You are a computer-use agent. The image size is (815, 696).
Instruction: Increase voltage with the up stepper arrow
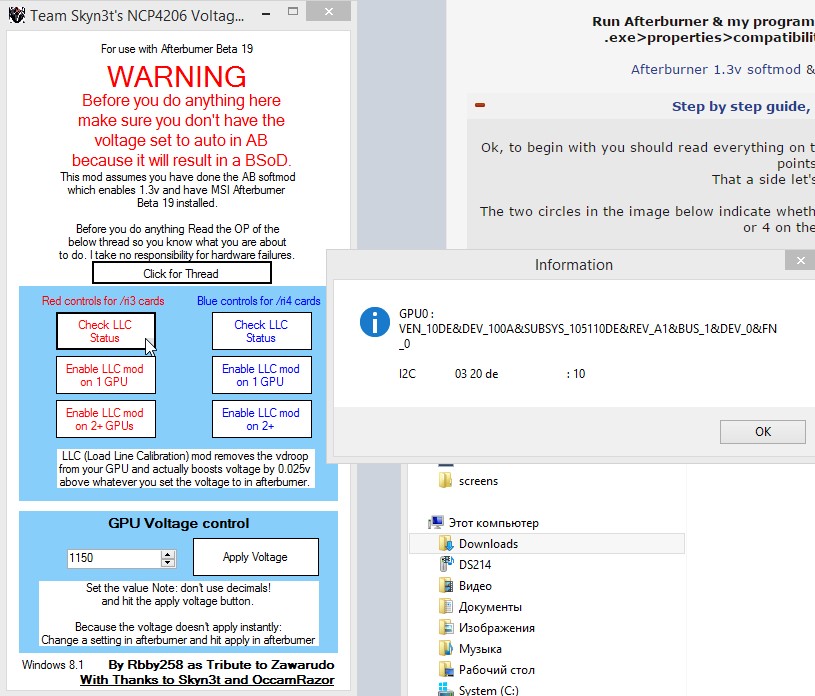[x=167, y=555]
